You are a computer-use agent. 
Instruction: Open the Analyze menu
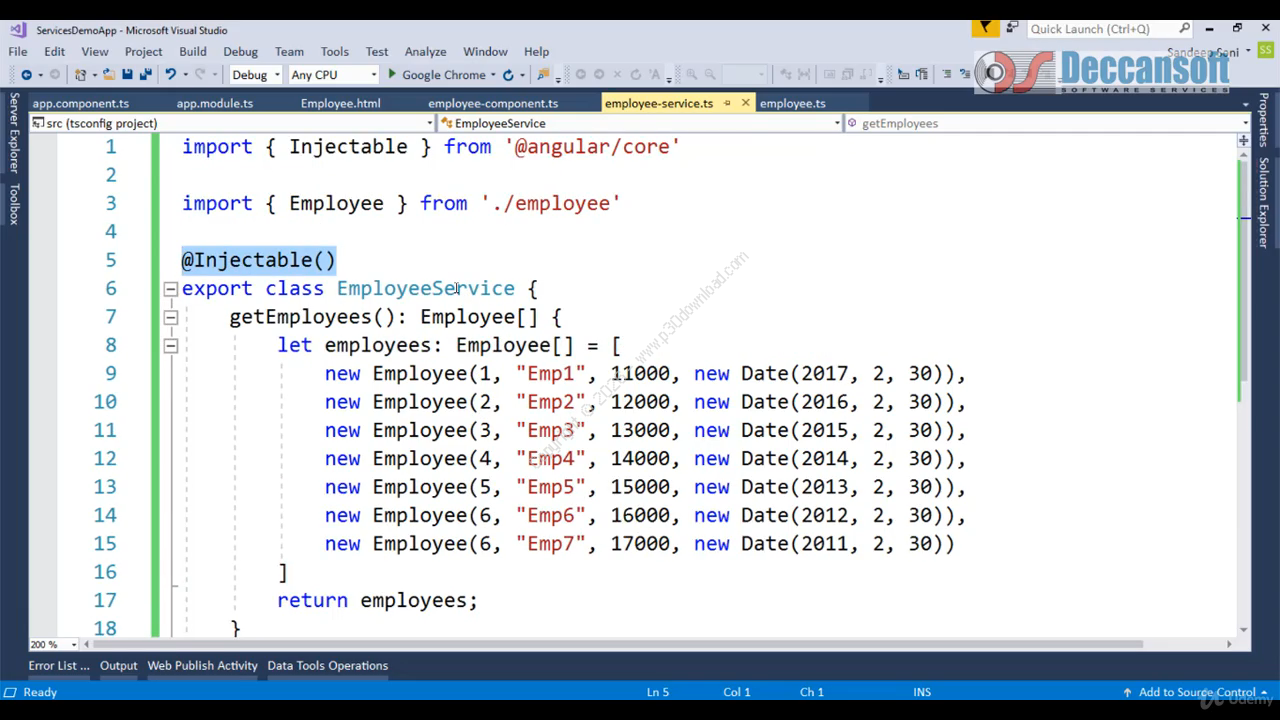(425, 51)
